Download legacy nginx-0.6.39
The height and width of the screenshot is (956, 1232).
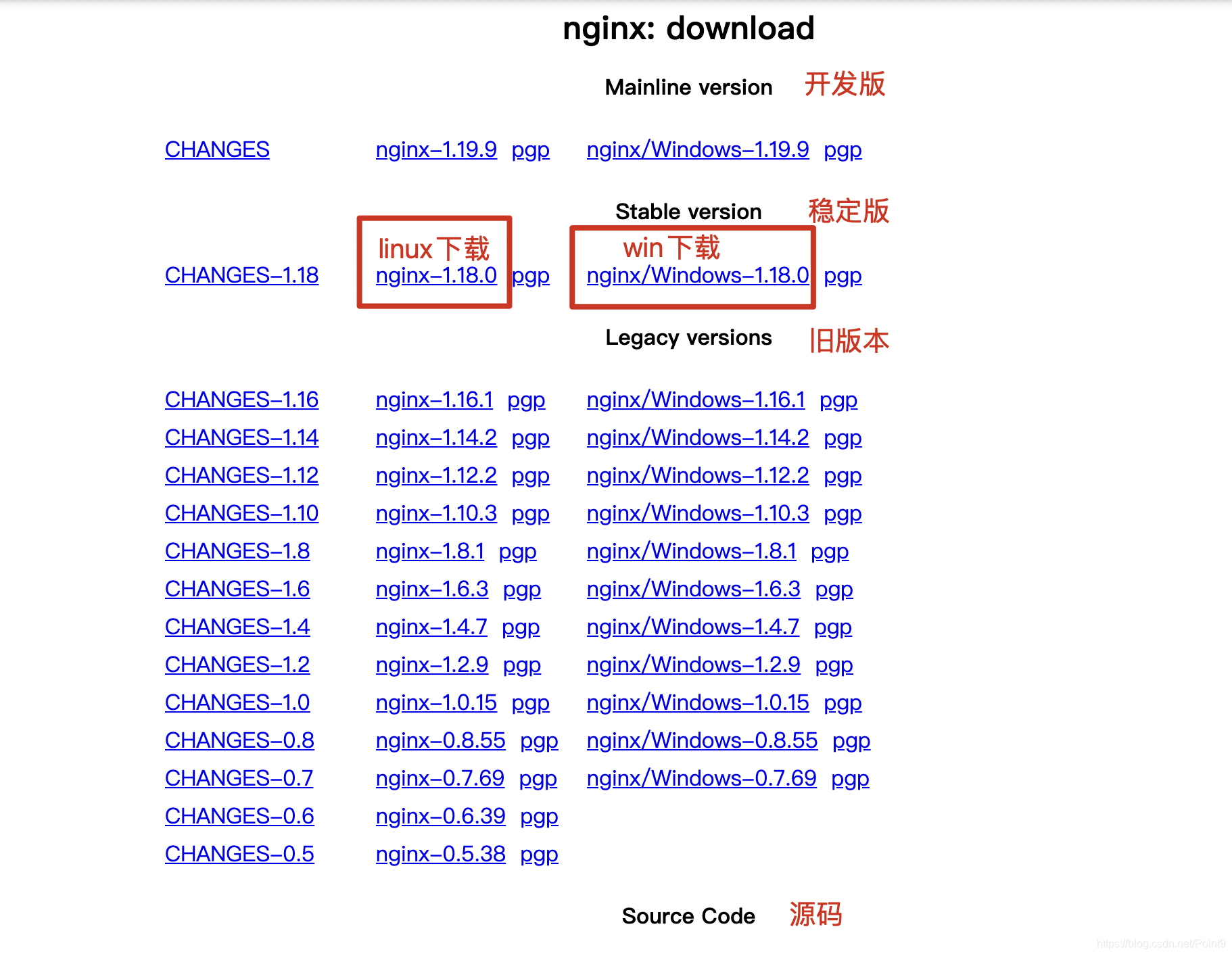[x=441, y=816]
